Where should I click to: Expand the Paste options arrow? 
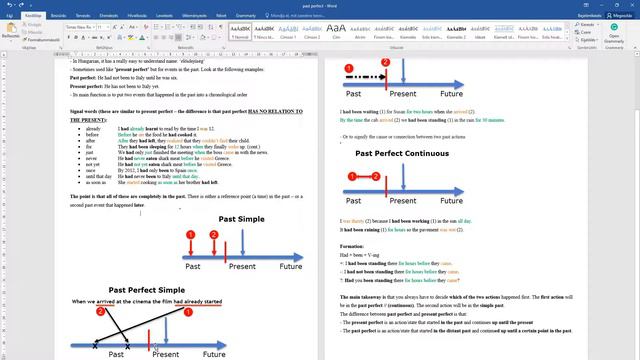(11, 40)
